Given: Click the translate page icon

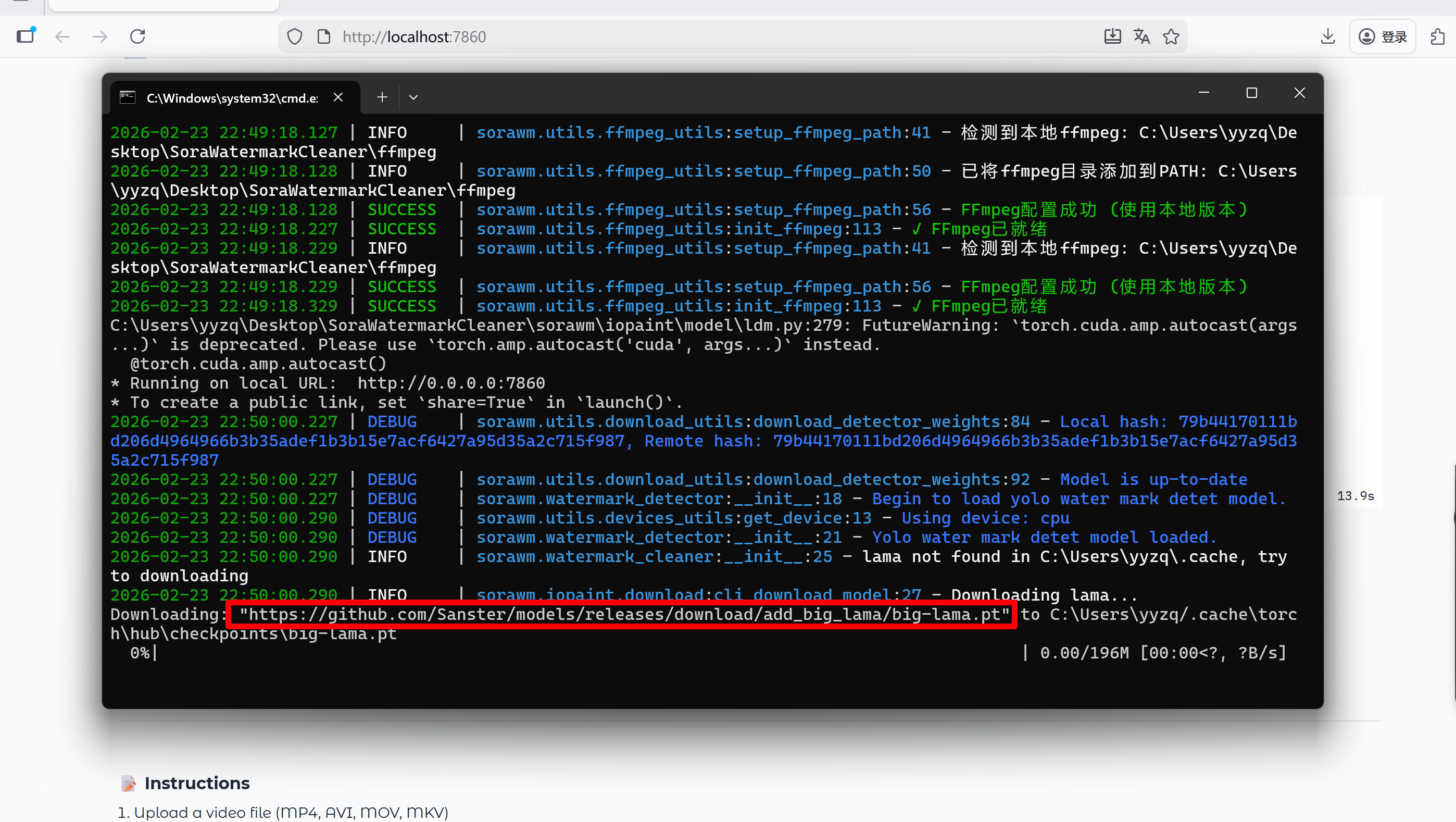Looking at the screenshot, I should (x=1141, y=37).
